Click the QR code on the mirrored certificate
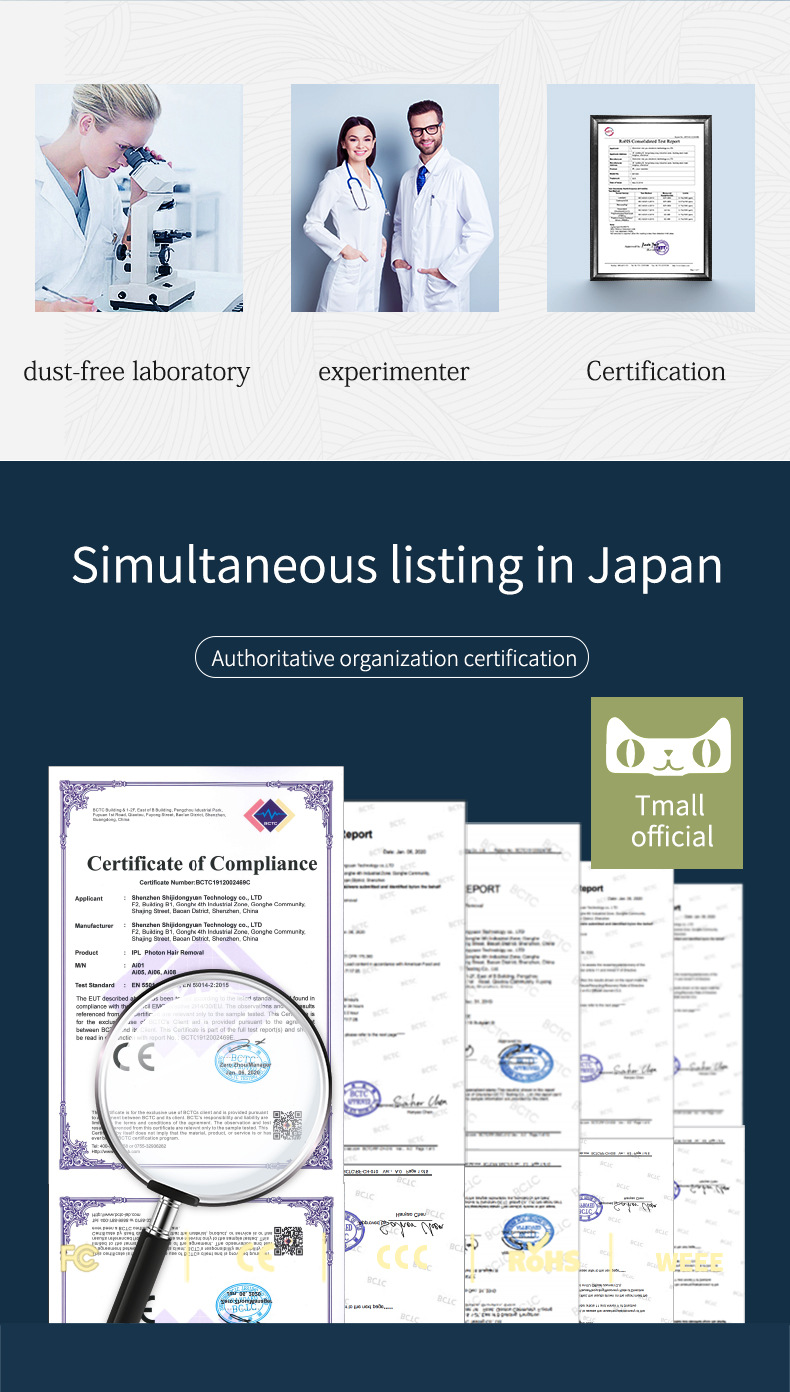790x1392 pixels. (x=288, y=1240)
